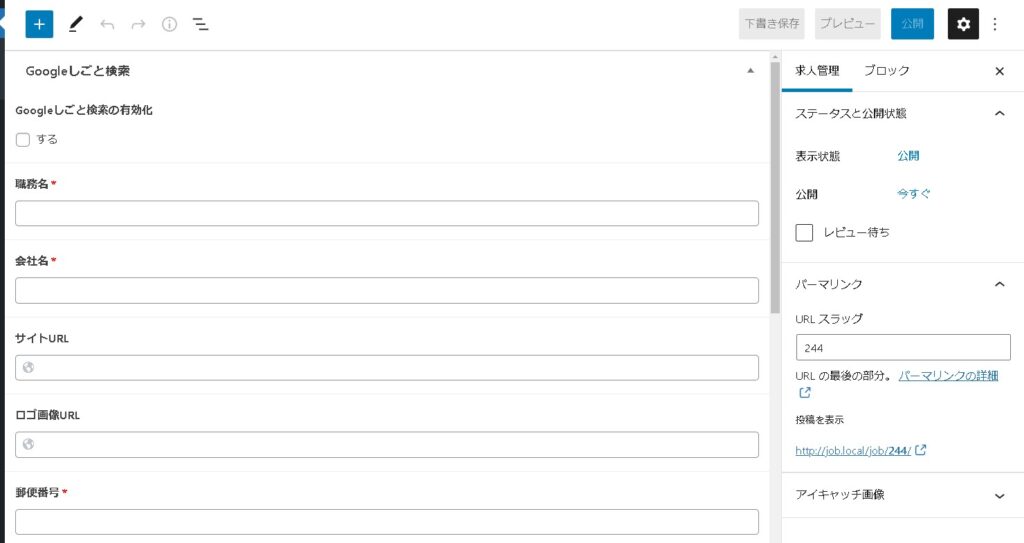Open the three-dot options menu
1024x543 pixels.
(995, 24)
